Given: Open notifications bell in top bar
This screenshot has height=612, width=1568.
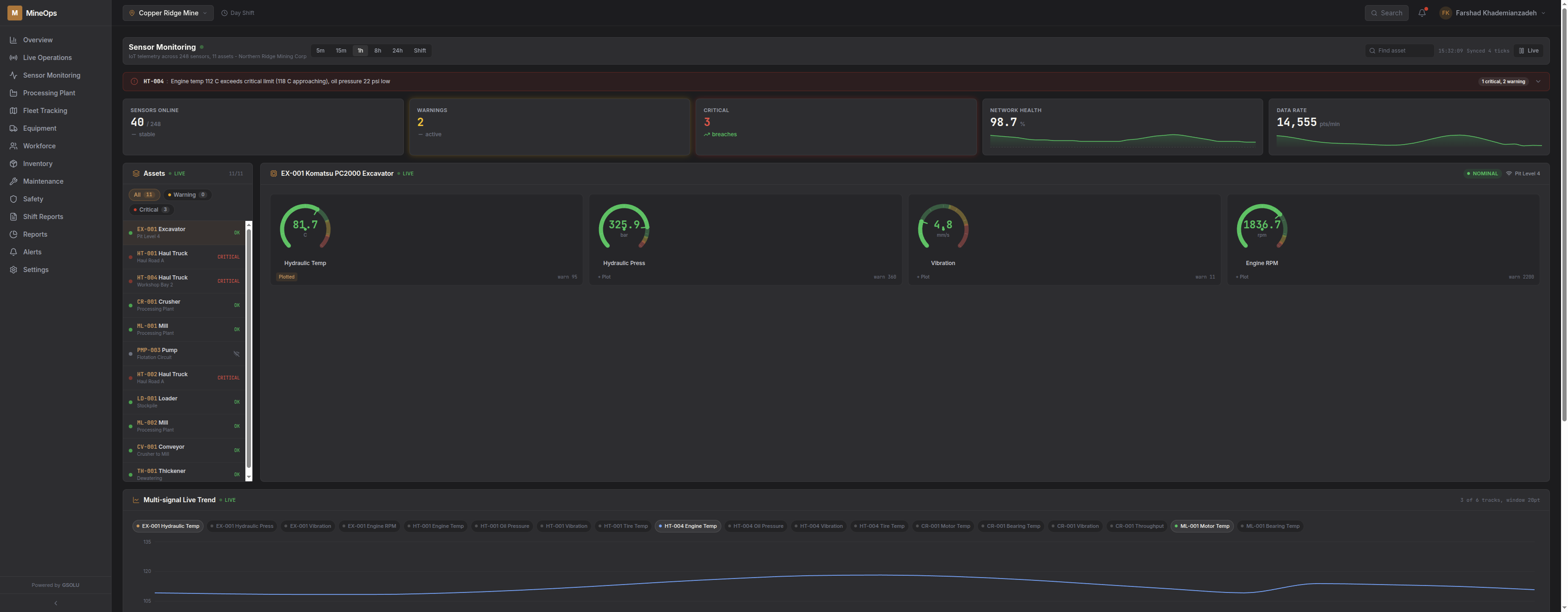Looking at the screenshot, I should [x=1422, y=13].
